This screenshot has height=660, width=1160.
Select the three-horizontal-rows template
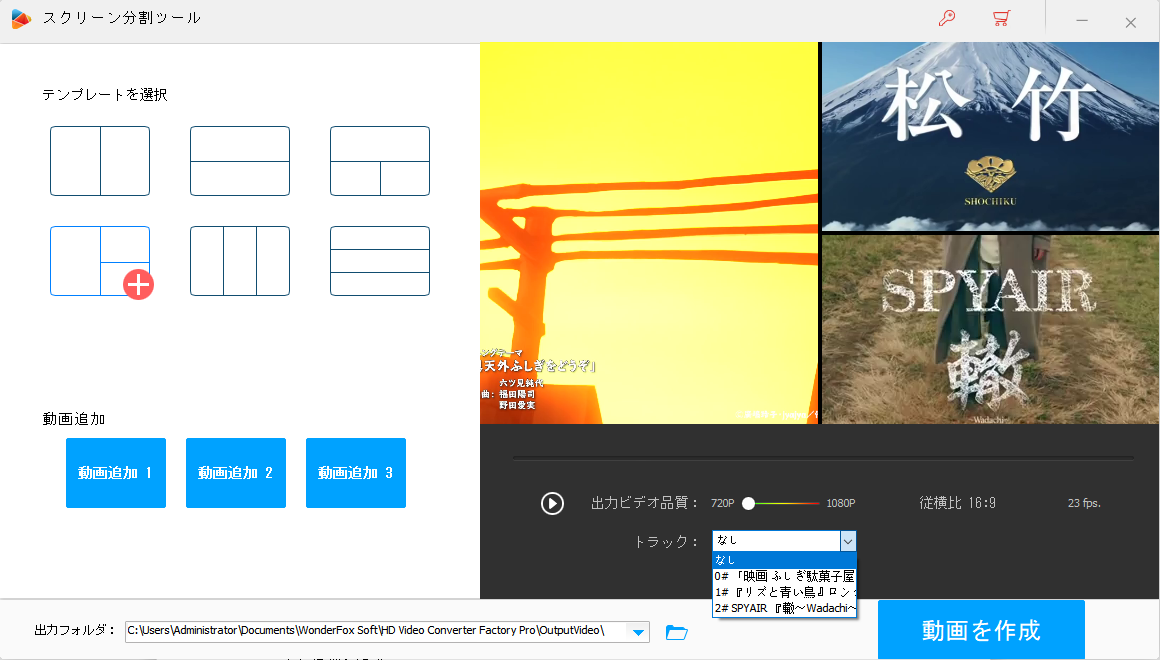(x=380, y=260)
